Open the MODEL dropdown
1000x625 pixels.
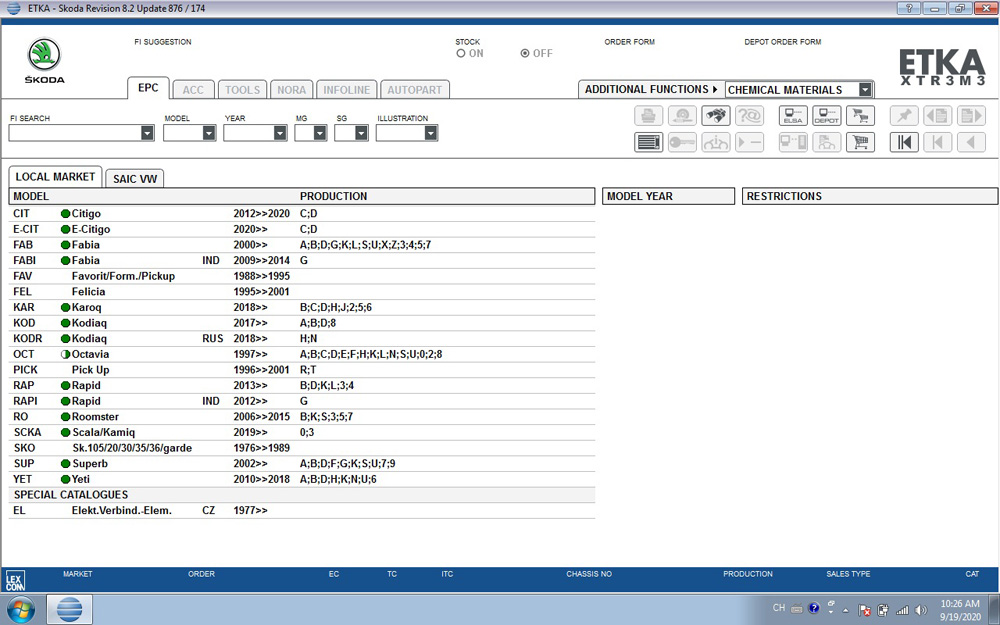coord(209,133)
